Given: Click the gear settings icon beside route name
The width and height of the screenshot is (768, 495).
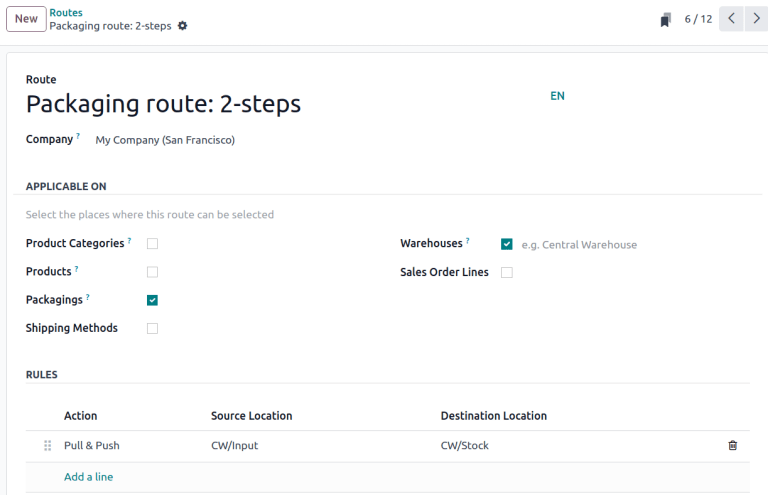Looking at the screenshot, I should click(182, 26).
